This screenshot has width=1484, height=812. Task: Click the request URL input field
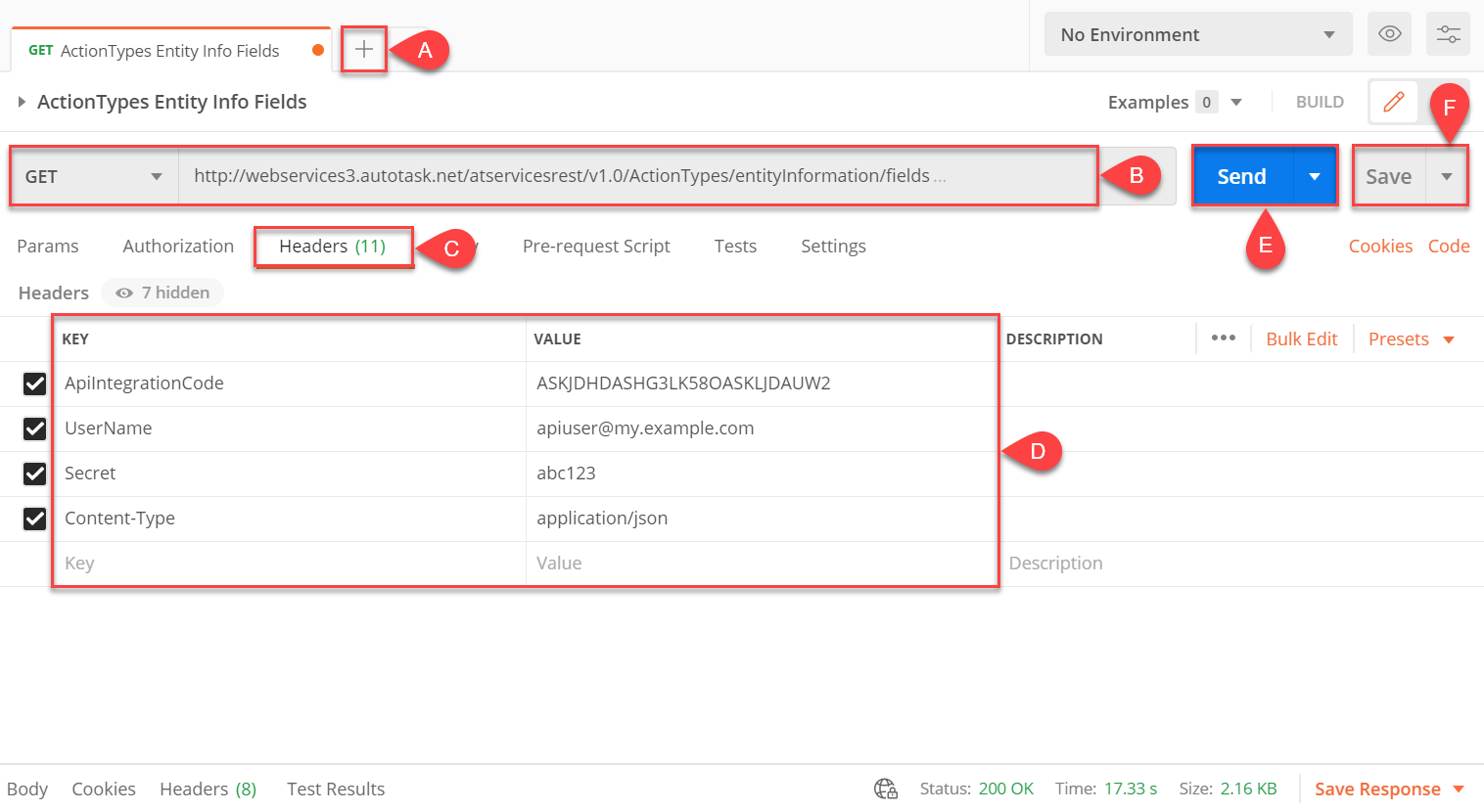point(636,176)
